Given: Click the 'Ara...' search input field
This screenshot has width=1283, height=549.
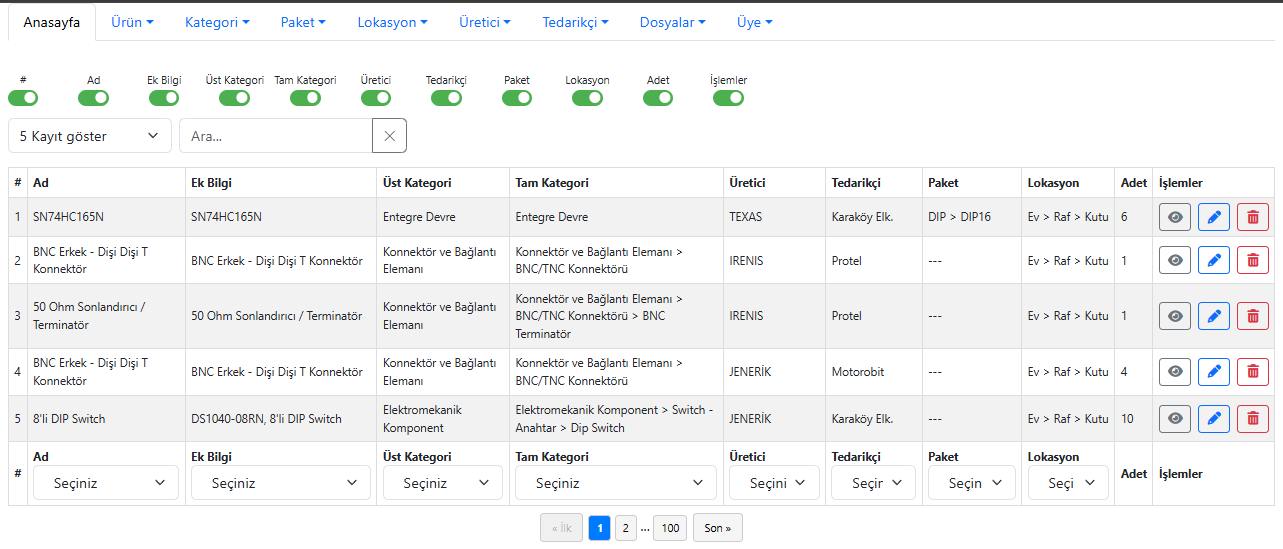Looking at the screenshot, I should [276, 136].
